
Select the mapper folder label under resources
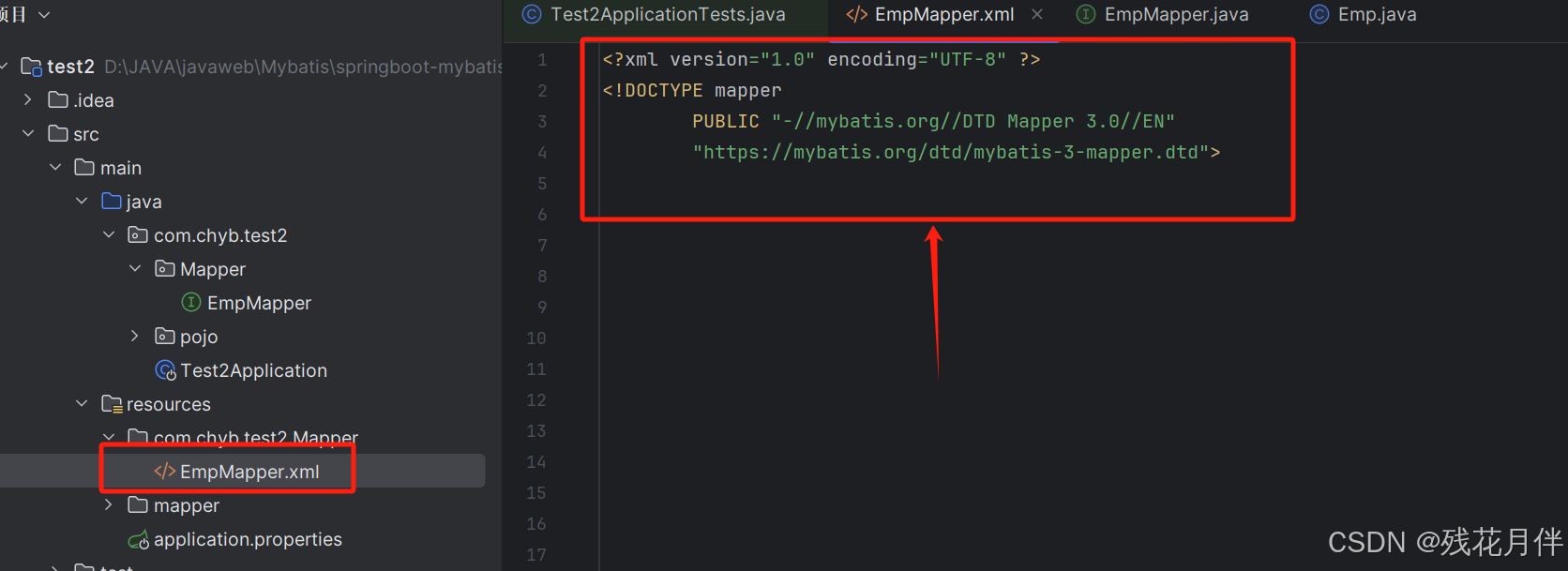point(187,505)
